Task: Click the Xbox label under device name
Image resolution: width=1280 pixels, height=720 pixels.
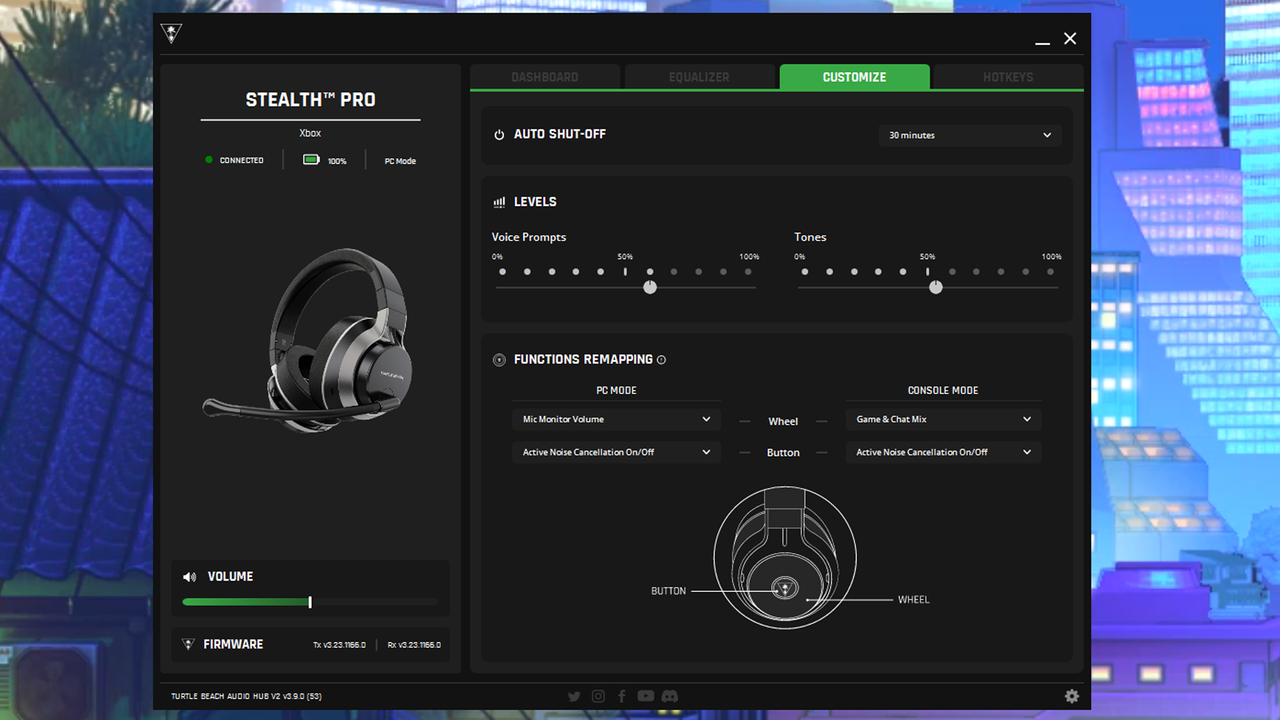Action: coord(310,133)
